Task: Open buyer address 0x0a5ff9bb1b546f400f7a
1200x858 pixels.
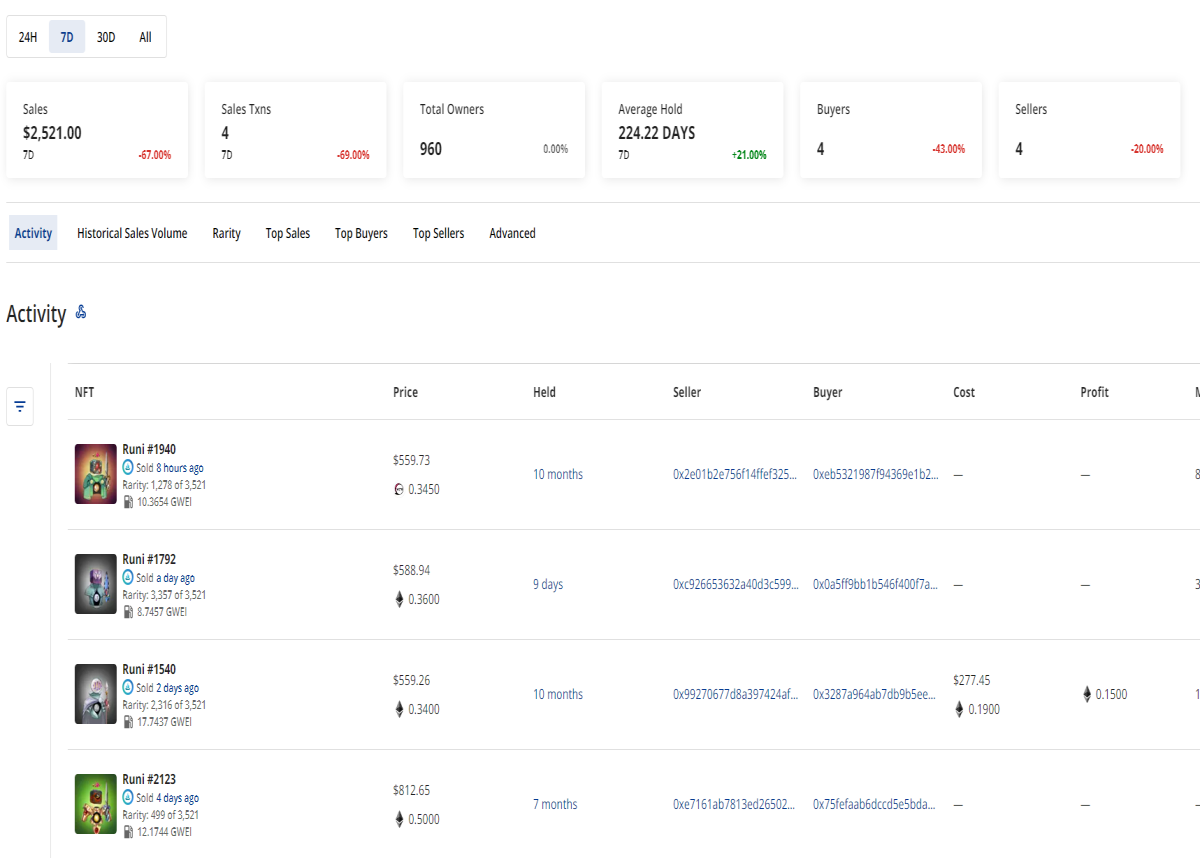Action: pyautogui.click(x=876, y=585)
